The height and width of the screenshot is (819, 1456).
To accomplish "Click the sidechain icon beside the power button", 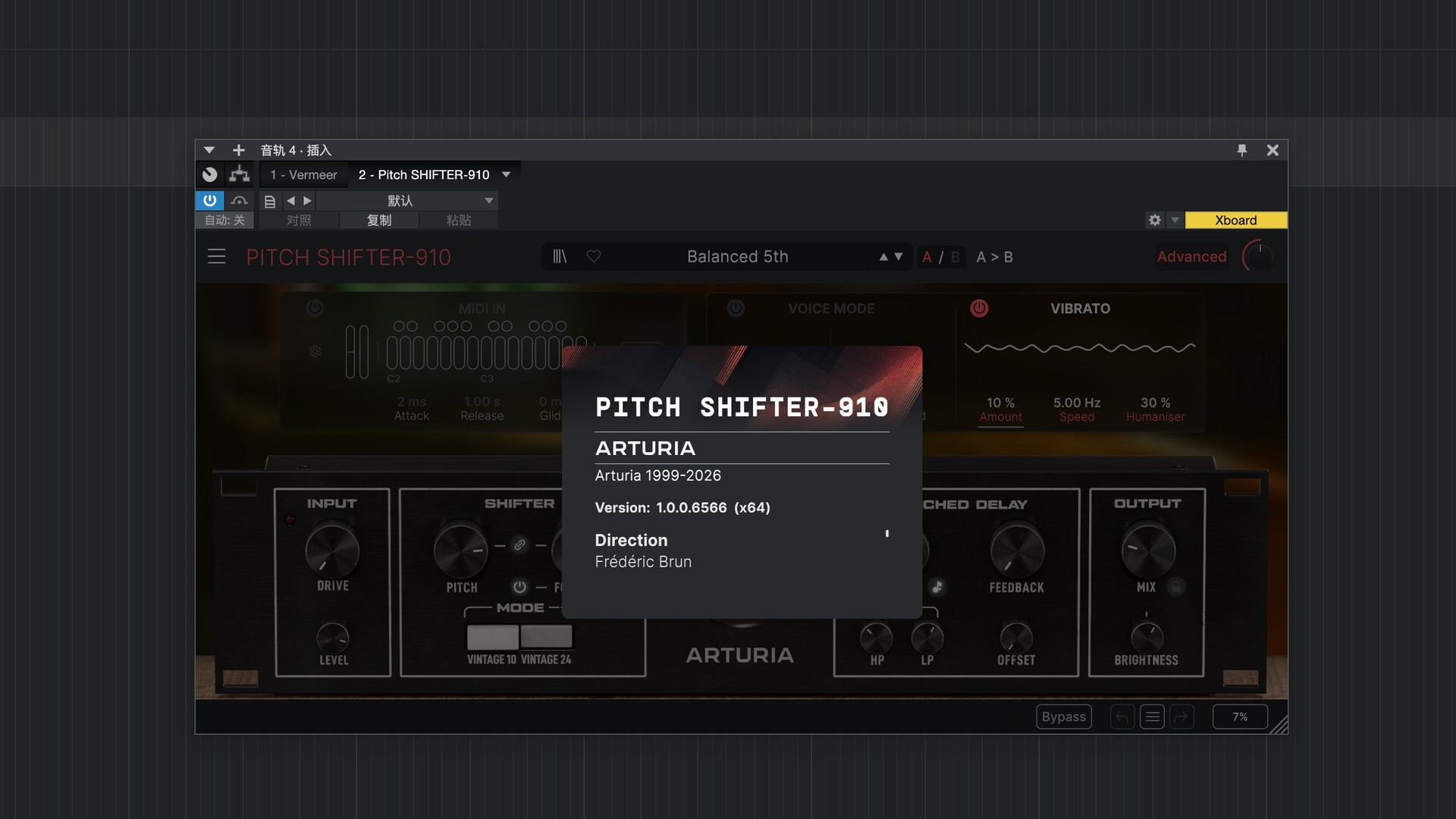I will tap(240, 201).
